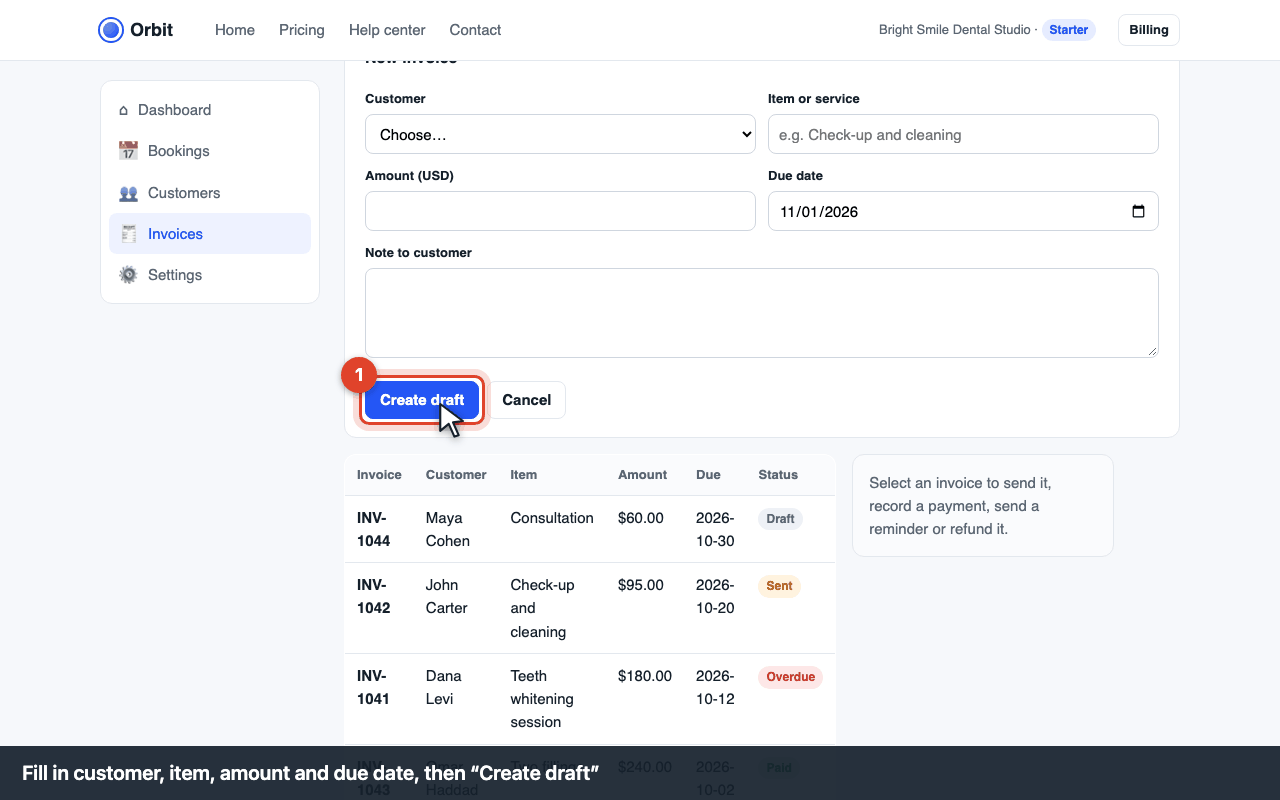Viewport: 1280px width, 800px height.
Task: Click the Bookings calendar icon
Action: click(x=128, y=151)
